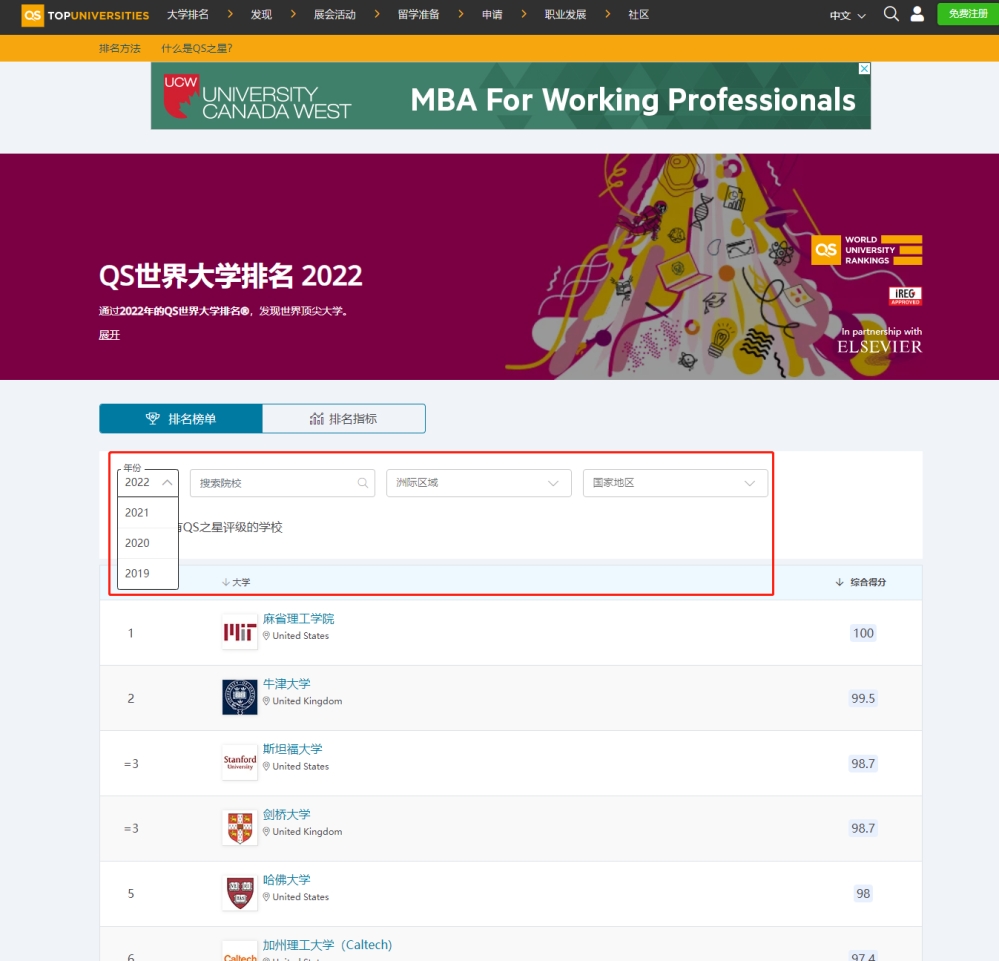Expand the chevron after 大学排名
Image resolution: width=999 pixels, height=961 pixels.
(x=230, y=14)
